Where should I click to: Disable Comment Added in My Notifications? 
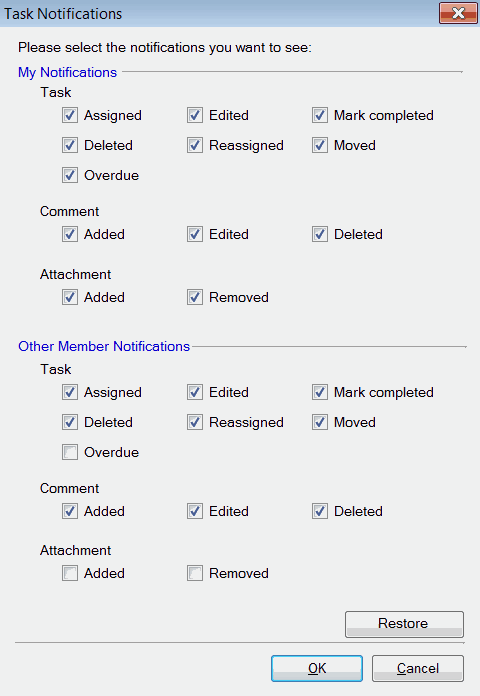(70, 234)
